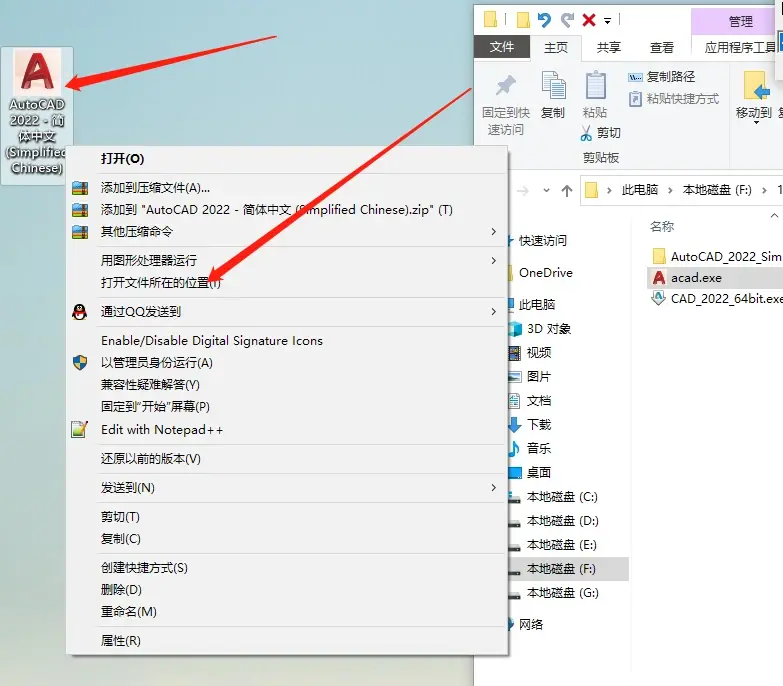Select 本地磁盘 (E:) drive
Viewport: 783px width, 686px height.
click(x=561, y=545)
